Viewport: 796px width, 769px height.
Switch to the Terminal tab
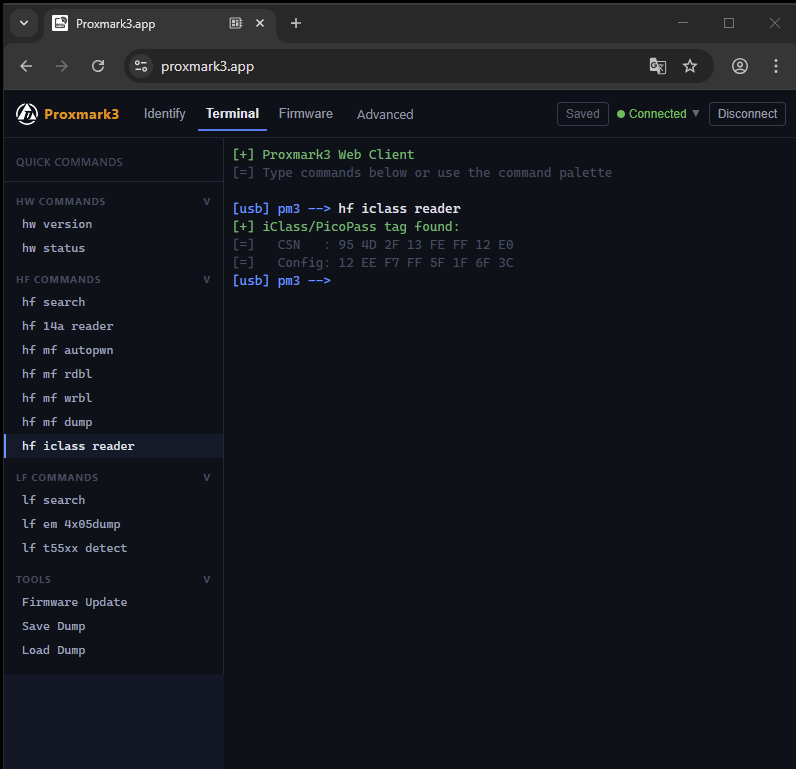coord(233,114)
